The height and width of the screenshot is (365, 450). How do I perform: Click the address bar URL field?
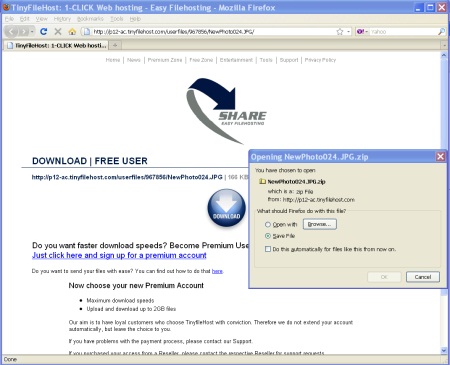pyautogui.click(x=213, y=32)
